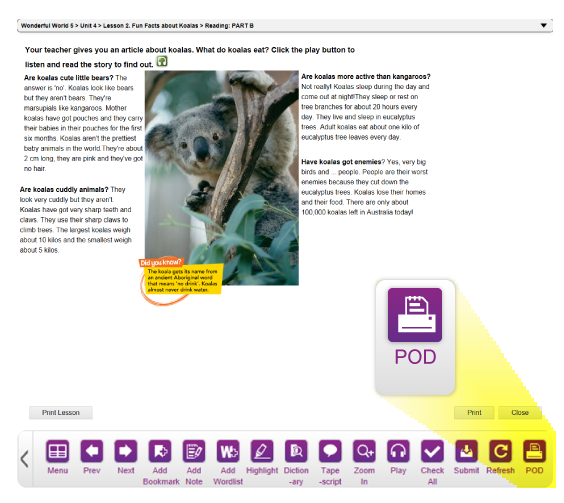This screenshot has width=564, height=503.
Task: Select the Add Wordlist icon
Action: pyautogui.click(x=228, y=451)
